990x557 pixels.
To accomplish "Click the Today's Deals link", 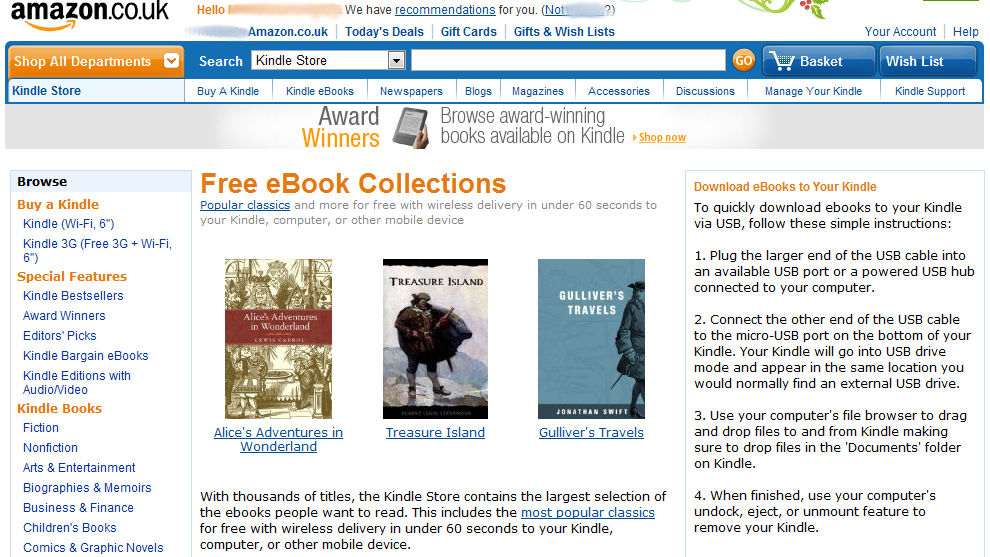I will pos(384,32).
